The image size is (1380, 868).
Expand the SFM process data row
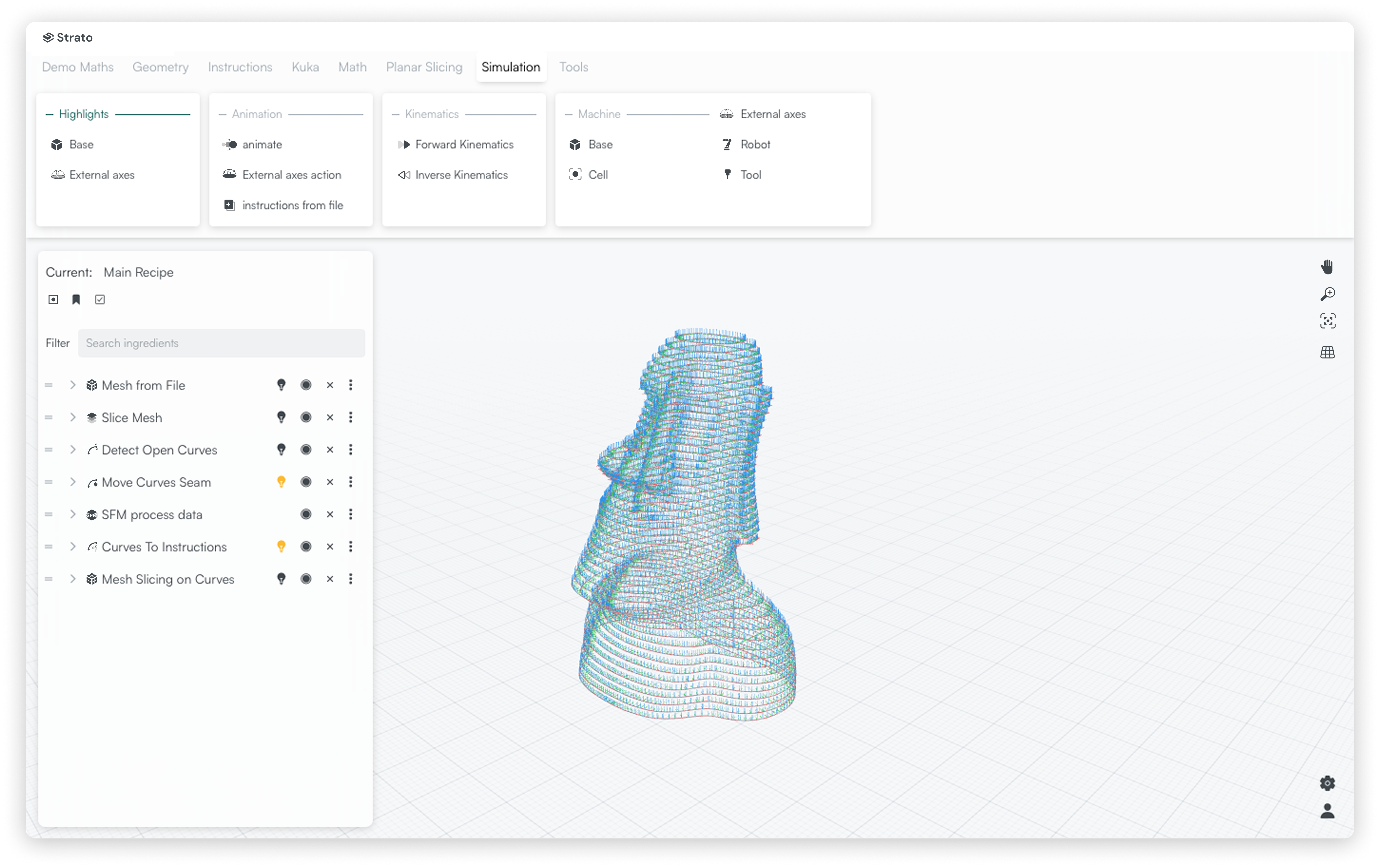pyautogui.click(x=73, y=514)
